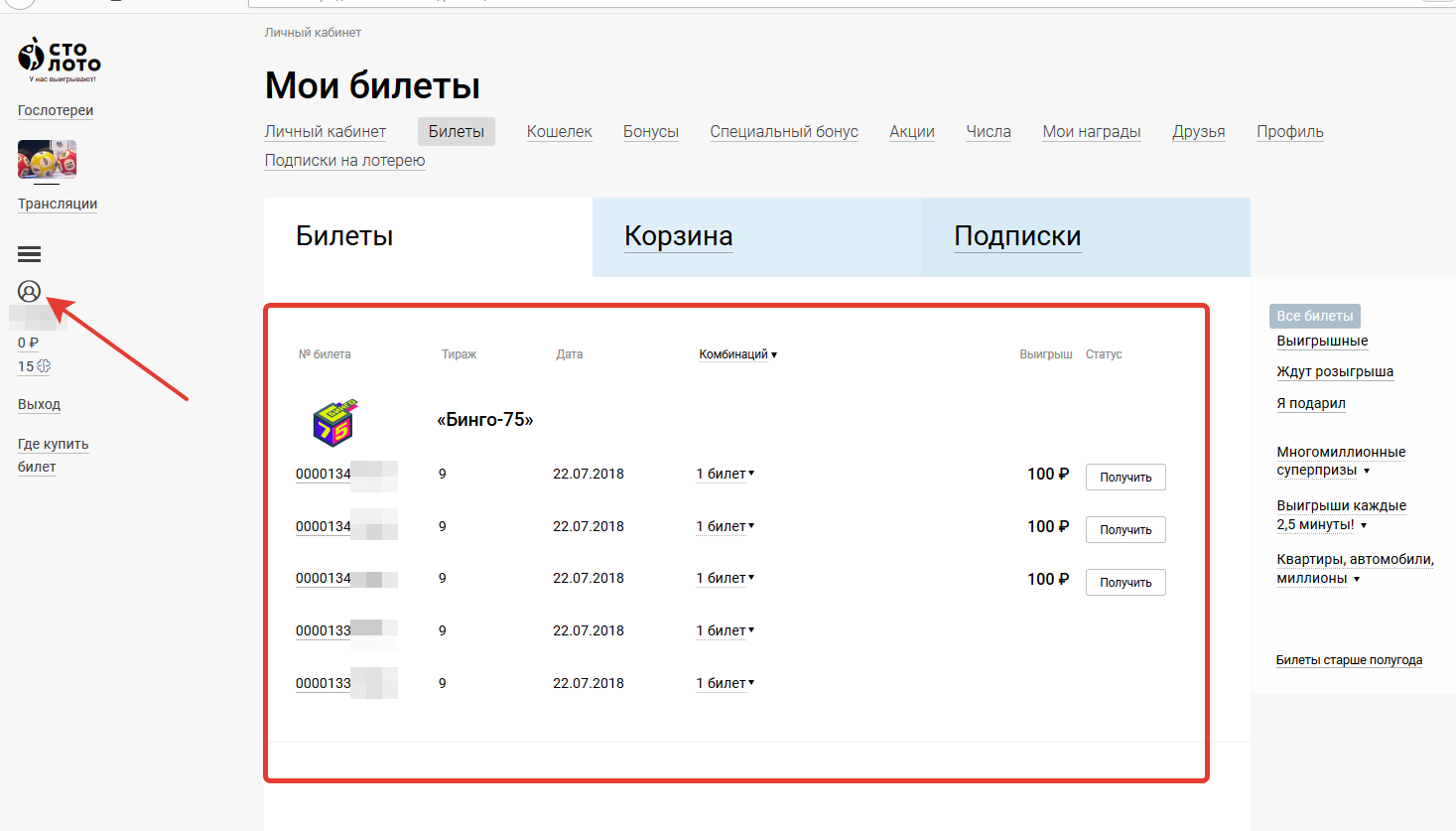Viewport: 1456px width, 831px height.
Task: Open the Друзья menu item
Action: pos(1199,131)
